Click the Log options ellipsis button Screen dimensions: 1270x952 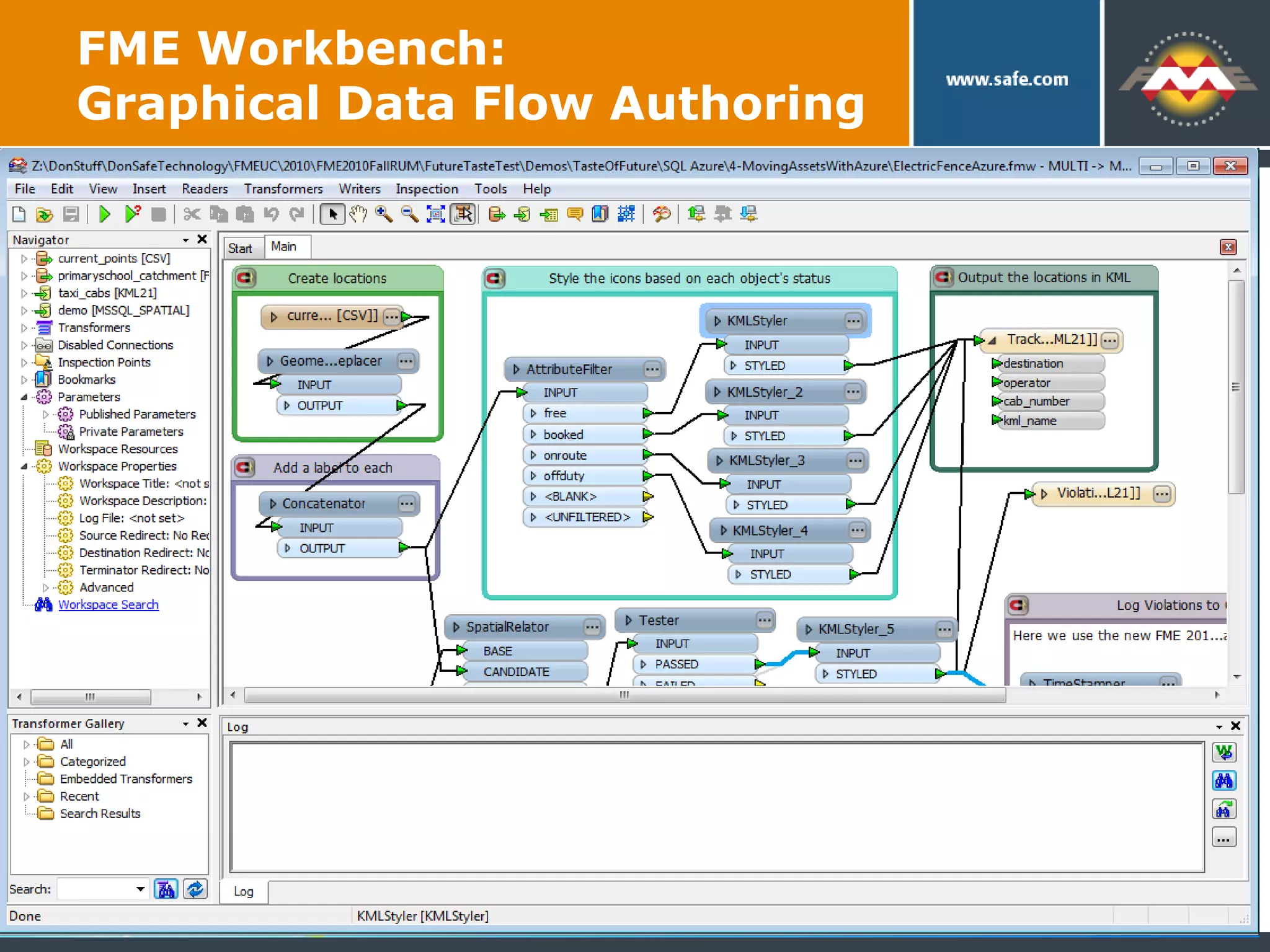[x=1224, y=838]
